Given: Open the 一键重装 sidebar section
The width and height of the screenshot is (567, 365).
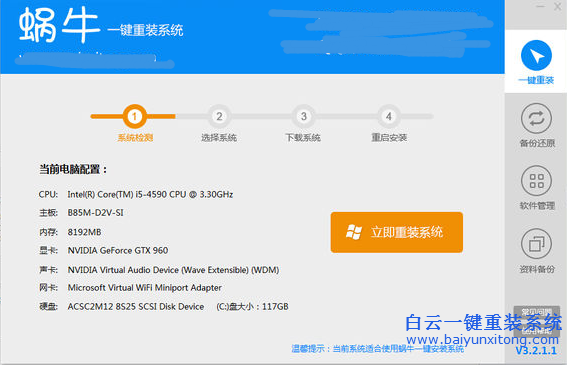Looking at the screenshot, I should click(536, 62).
